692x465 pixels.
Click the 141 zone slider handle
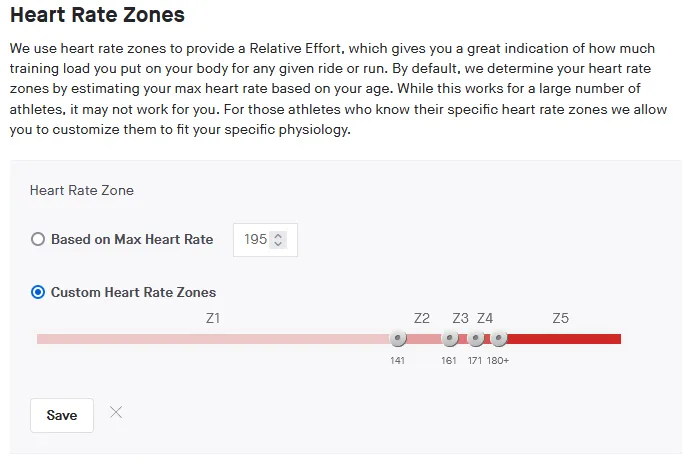(398, 339)
